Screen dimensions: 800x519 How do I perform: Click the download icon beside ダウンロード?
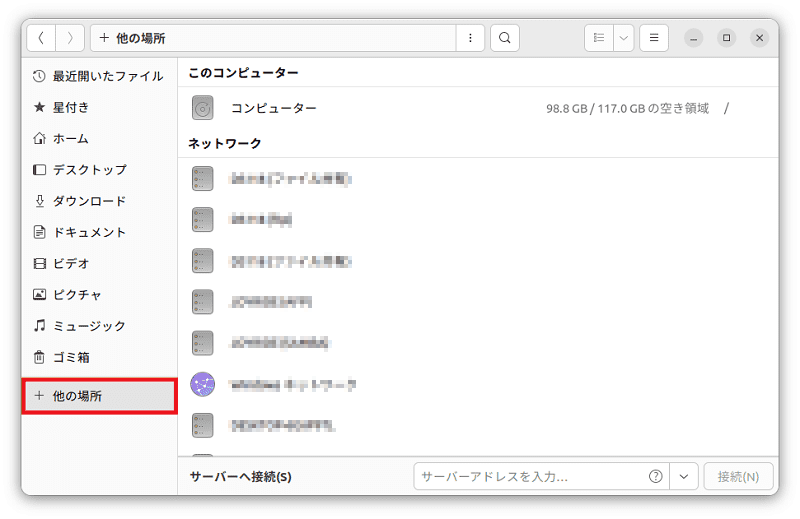(x=39, y=201)
